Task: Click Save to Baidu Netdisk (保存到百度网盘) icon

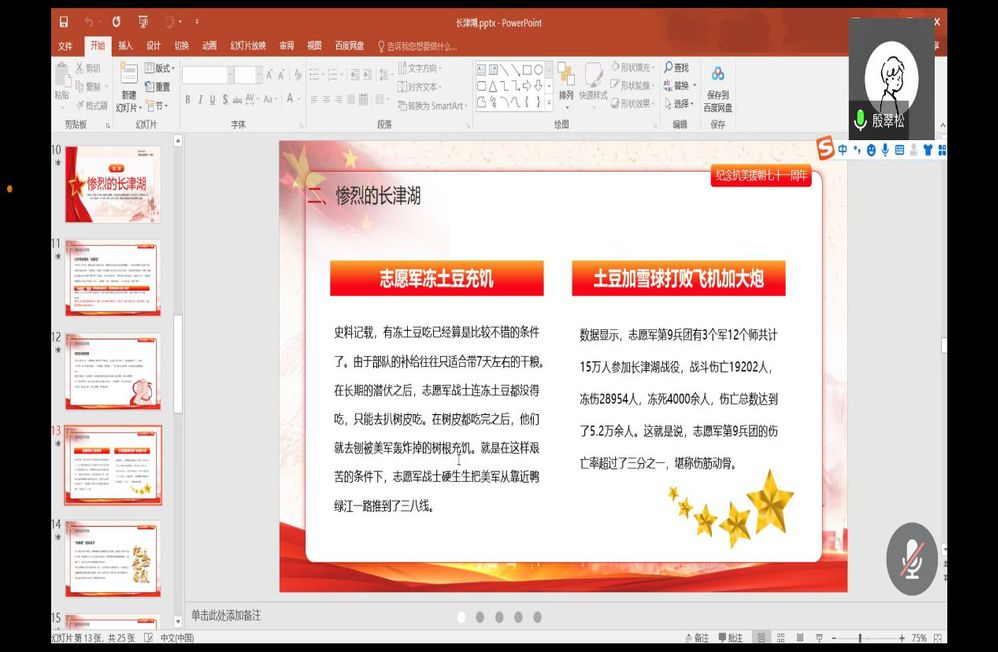Action: (717, 74)
